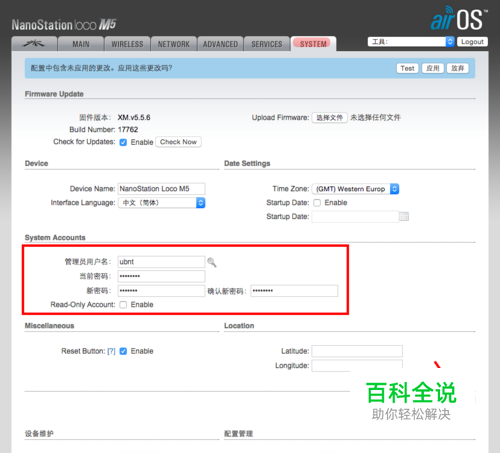Click the 配置管理 section heading
Screen dimensions: 500x453
point(238,434)
